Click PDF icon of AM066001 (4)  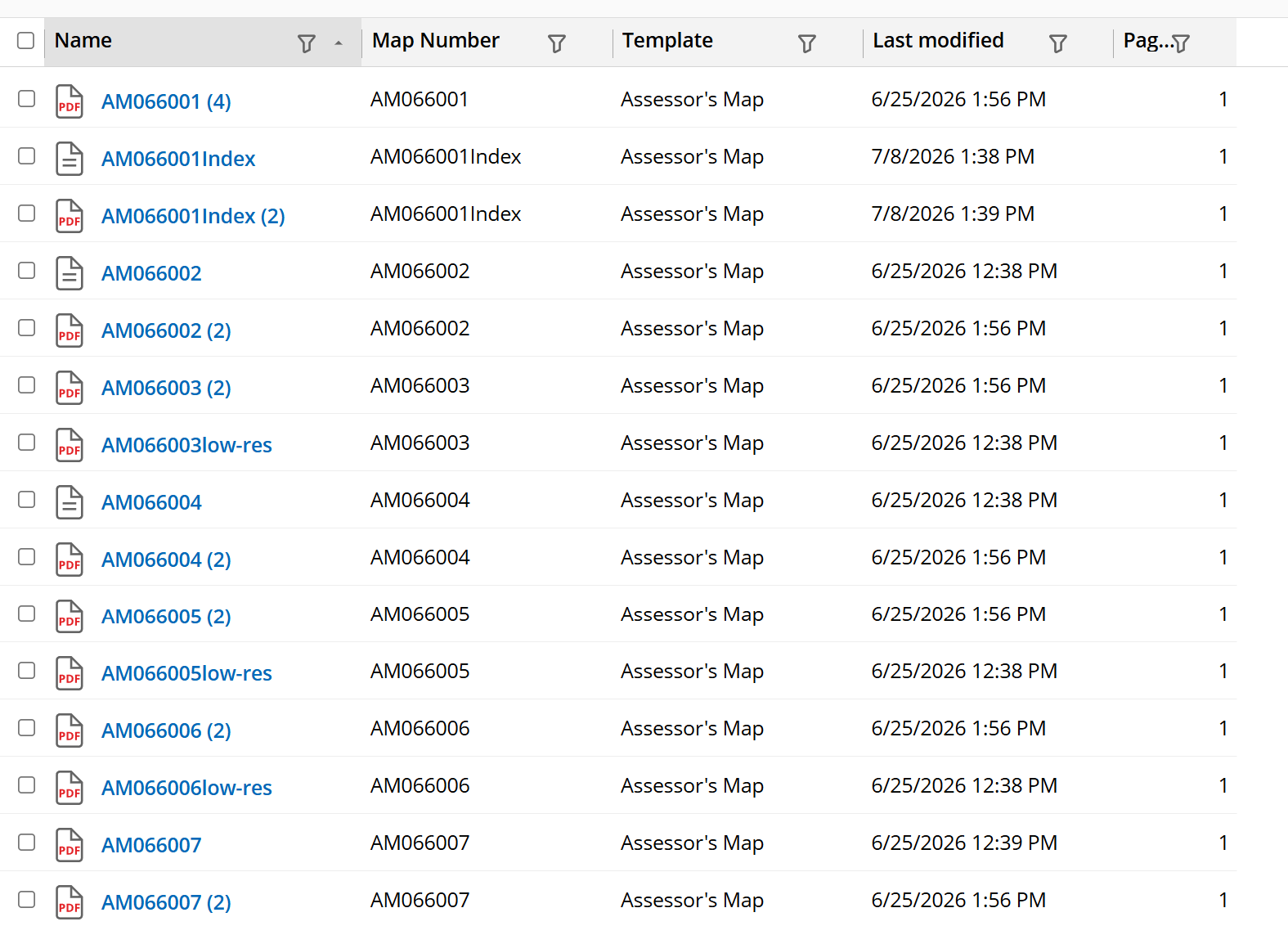coord(70,101)
